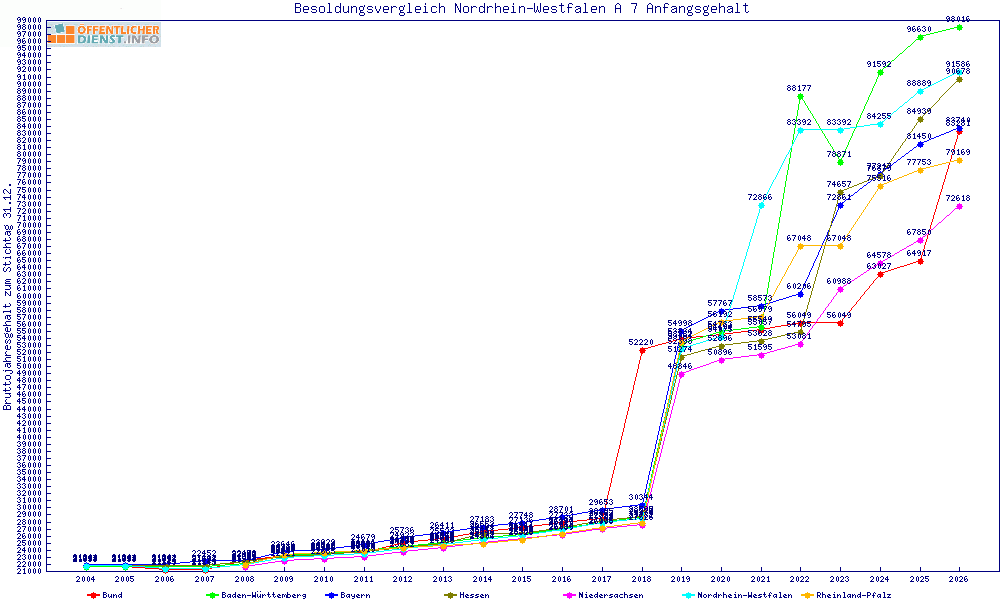Click the orange Rheinland-Pfalz legend marker

tap(807, 596)
